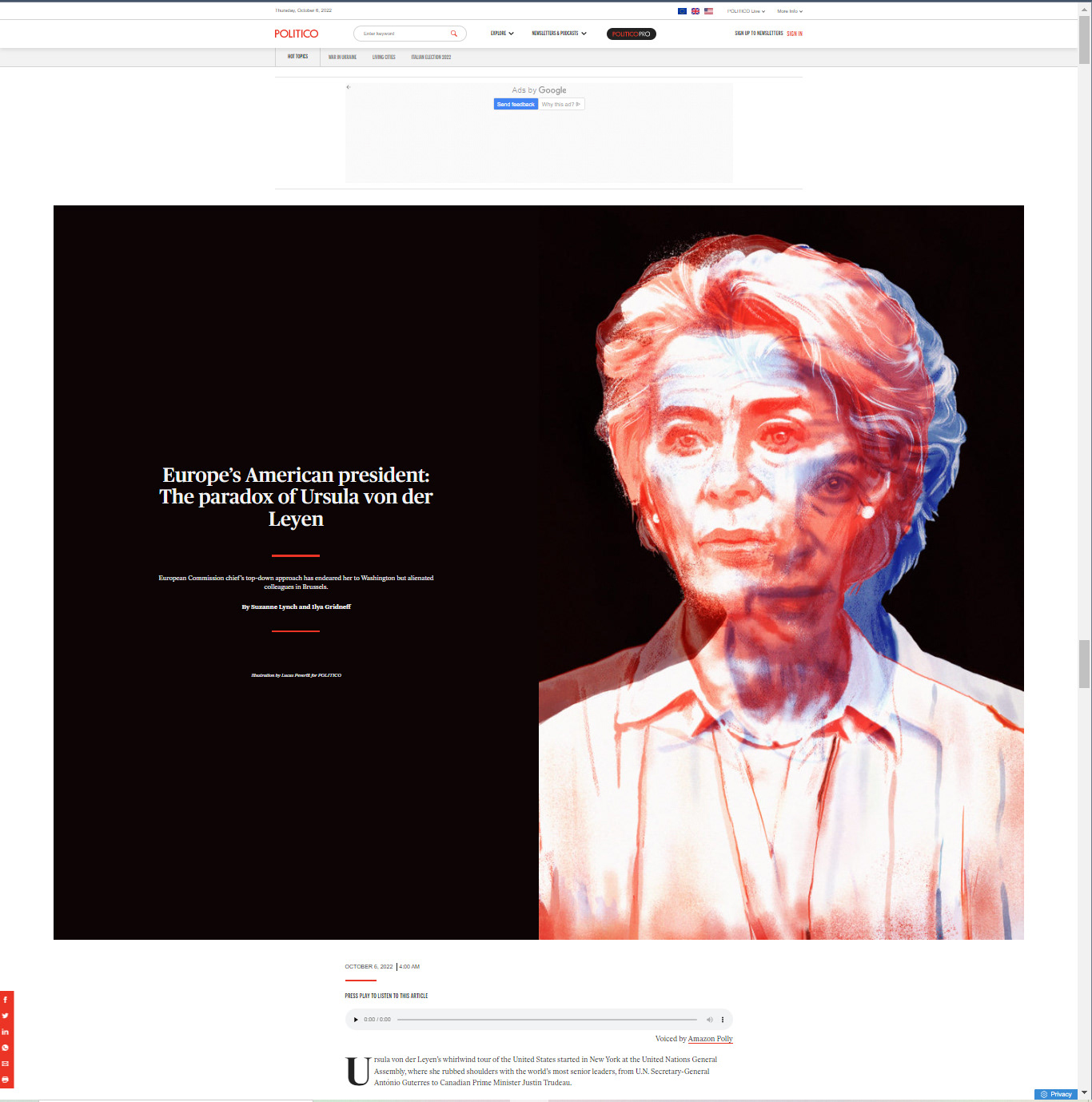The height and width of the screenshot is (1102, 1092).
Task: Open the More Info dropdown
Action: click(x=790, y=11)
